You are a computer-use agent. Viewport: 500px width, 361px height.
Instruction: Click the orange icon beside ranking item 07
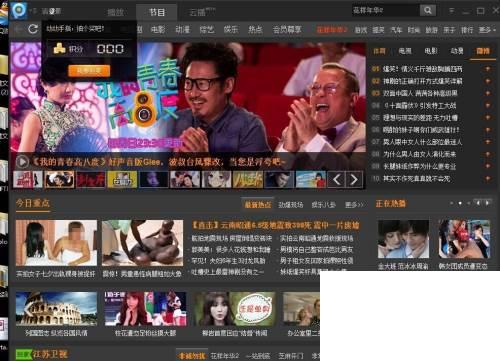[488, 142]
